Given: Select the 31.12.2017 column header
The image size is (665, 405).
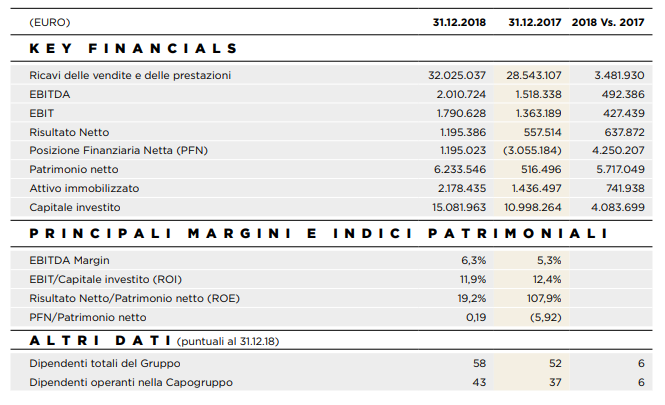Looking at the screenshot, I should [x=534, y=22].
